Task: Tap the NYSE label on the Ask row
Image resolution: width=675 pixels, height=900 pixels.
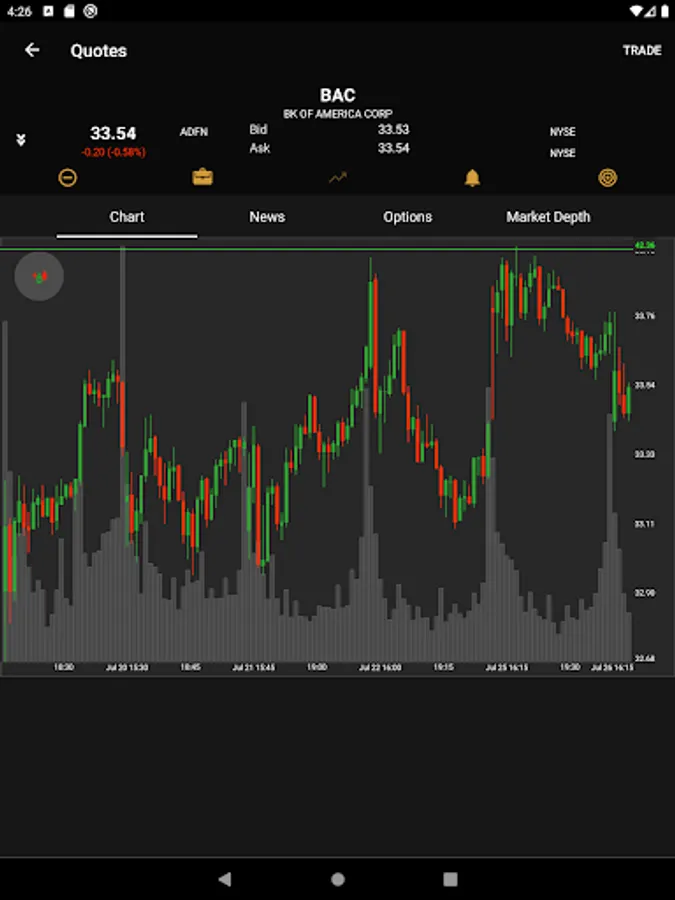Action: (x=562, y=153)
